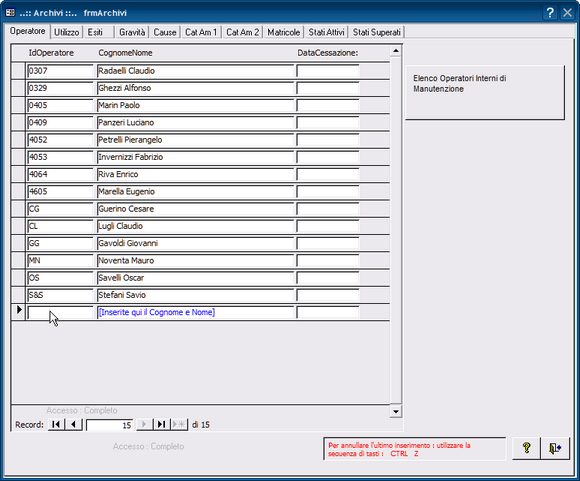The height and width of the screenshot is (481, 580).
Task: Click the name field Riva Enrico
Action: 195,174
